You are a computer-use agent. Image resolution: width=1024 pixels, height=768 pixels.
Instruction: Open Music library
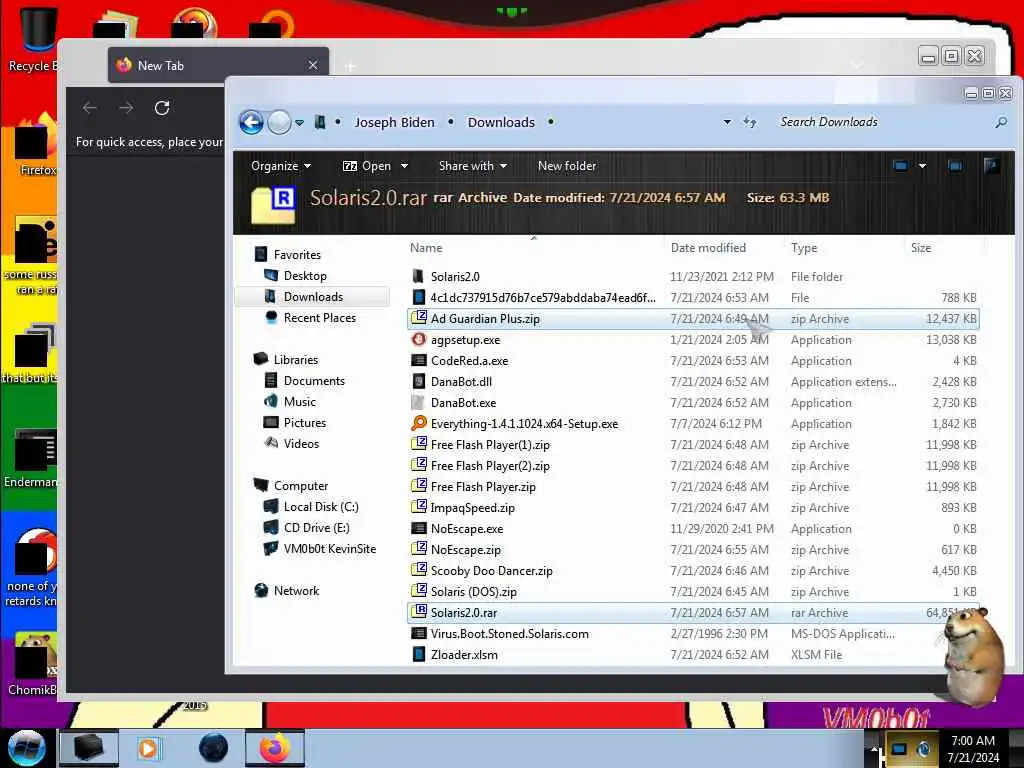click(x=300, y=402)
